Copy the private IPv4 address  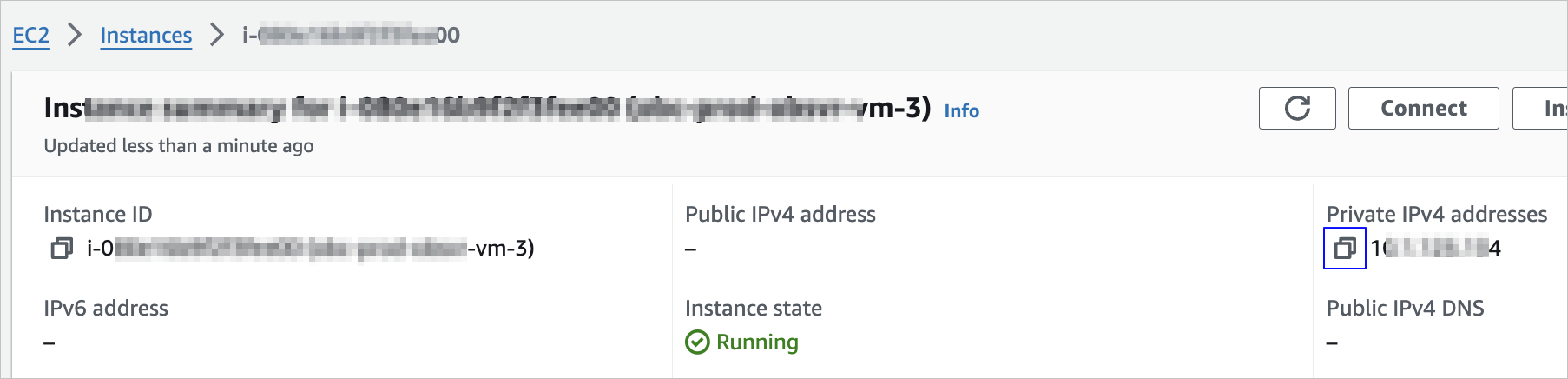coord(1344,249)
